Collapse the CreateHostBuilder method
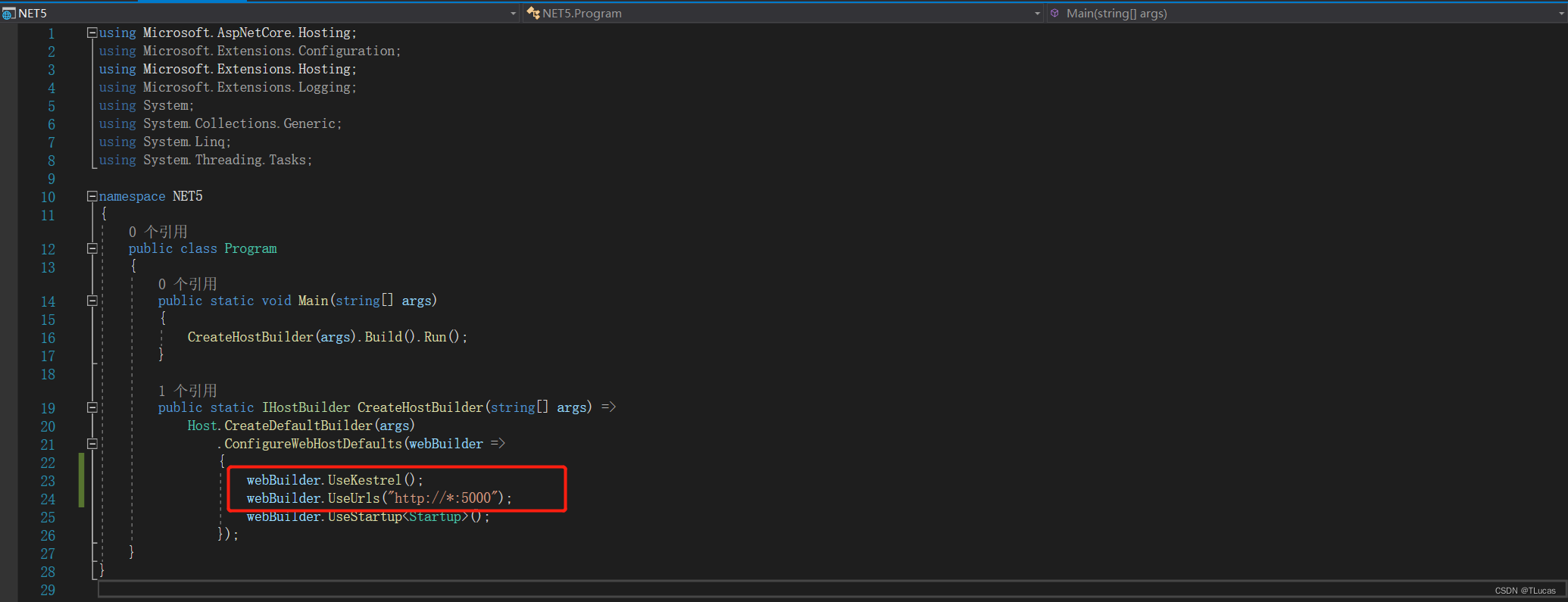The height and width of the screenshot is (602, 1568). coord(92,407)
